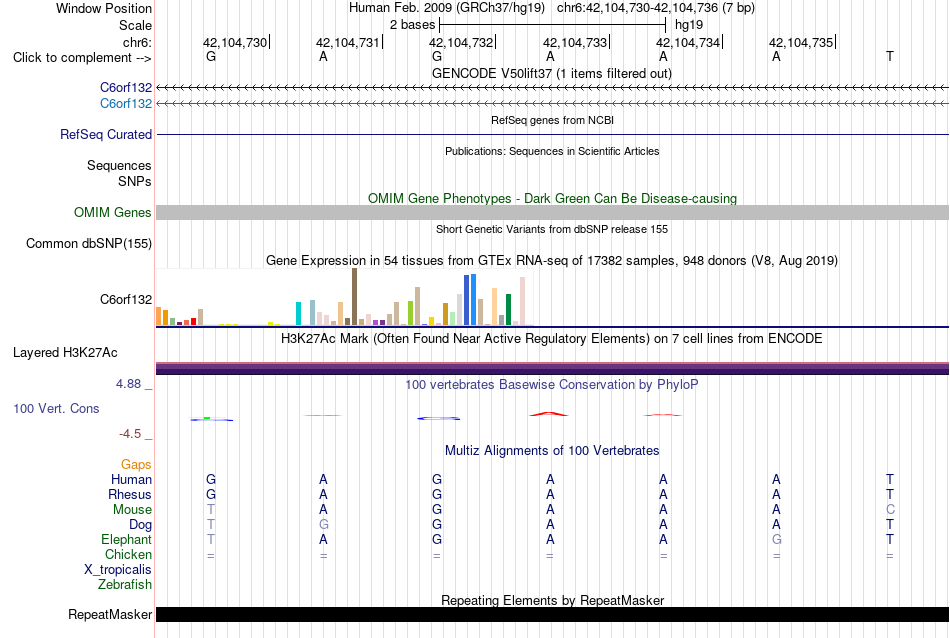The width and height of the screenshot is (950, 638).
Task: Click the 4.88 PhyloP upper scale value
Action: coord(128,384)
